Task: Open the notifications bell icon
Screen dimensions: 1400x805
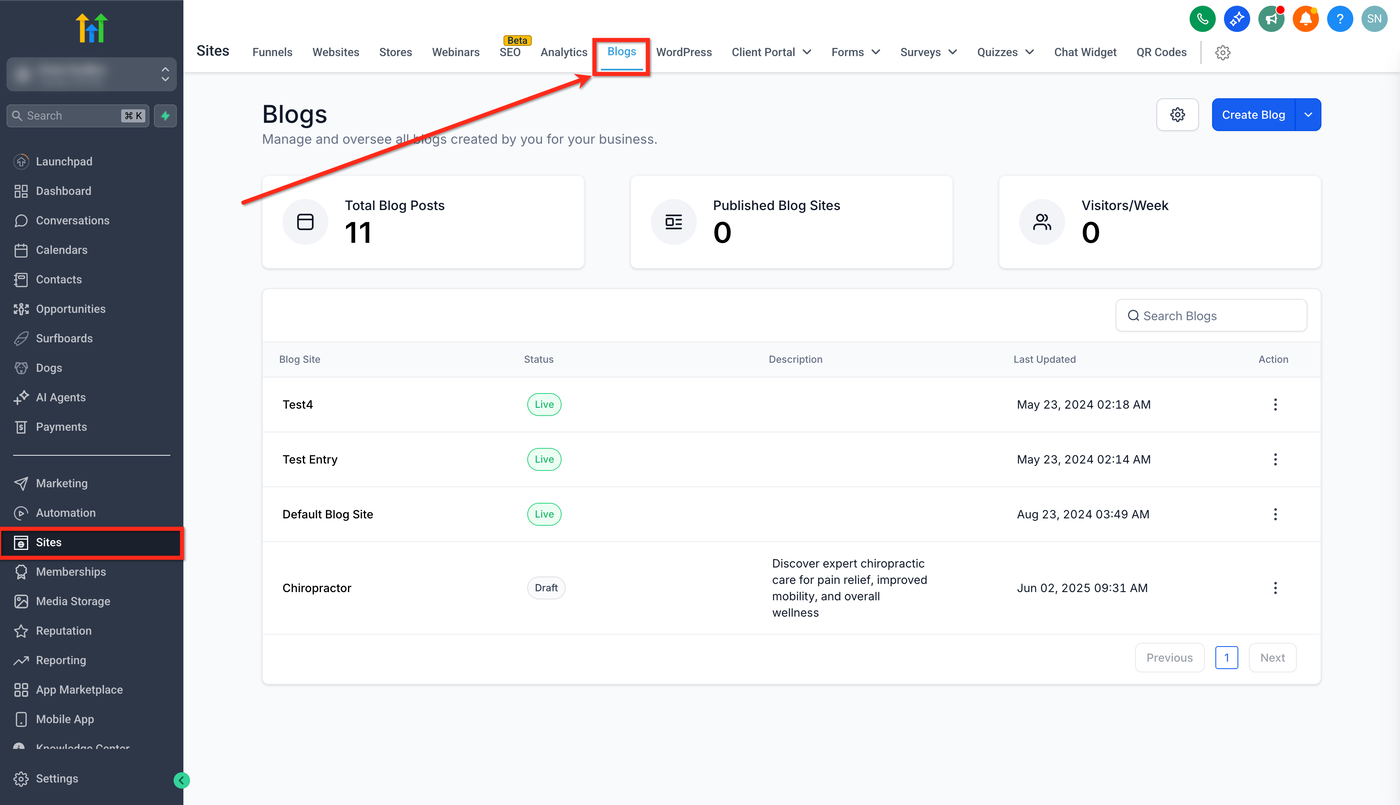Action: 1305,18
